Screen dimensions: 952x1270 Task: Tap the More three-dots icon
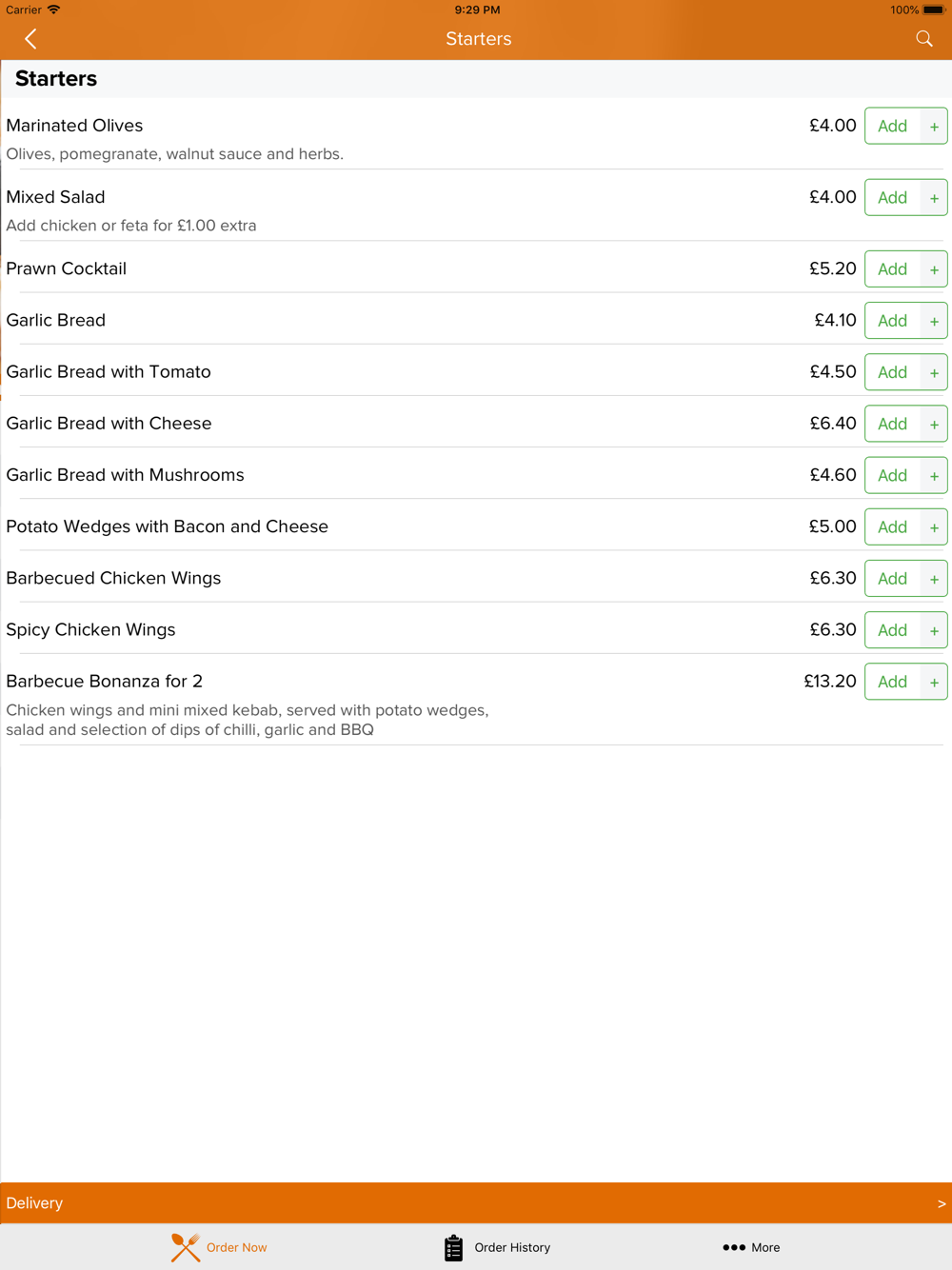pyautogui.click(x=733, y=1247)
